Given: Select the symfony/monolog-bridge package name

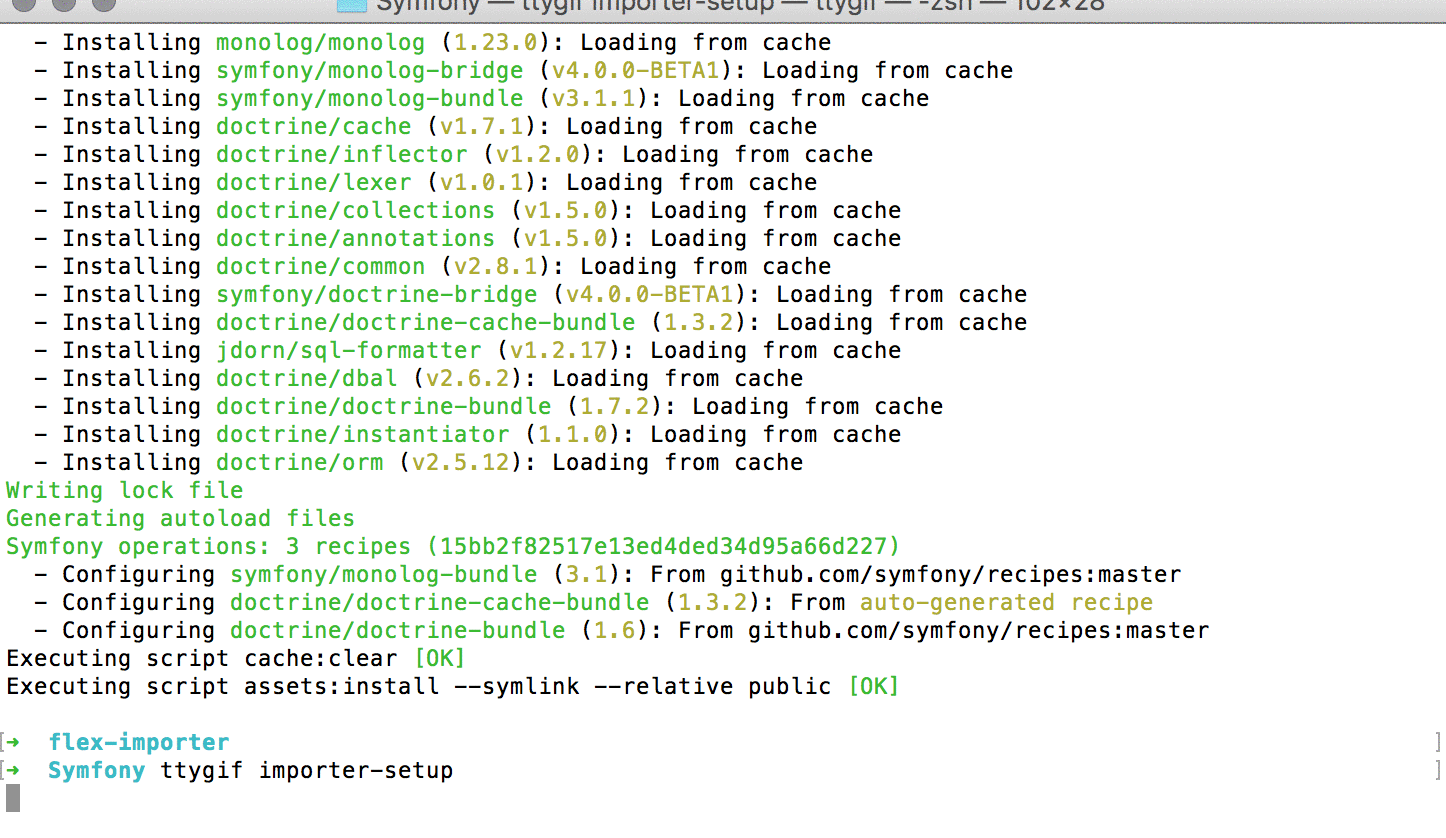Looking at the screenshot, I should 369,71.
